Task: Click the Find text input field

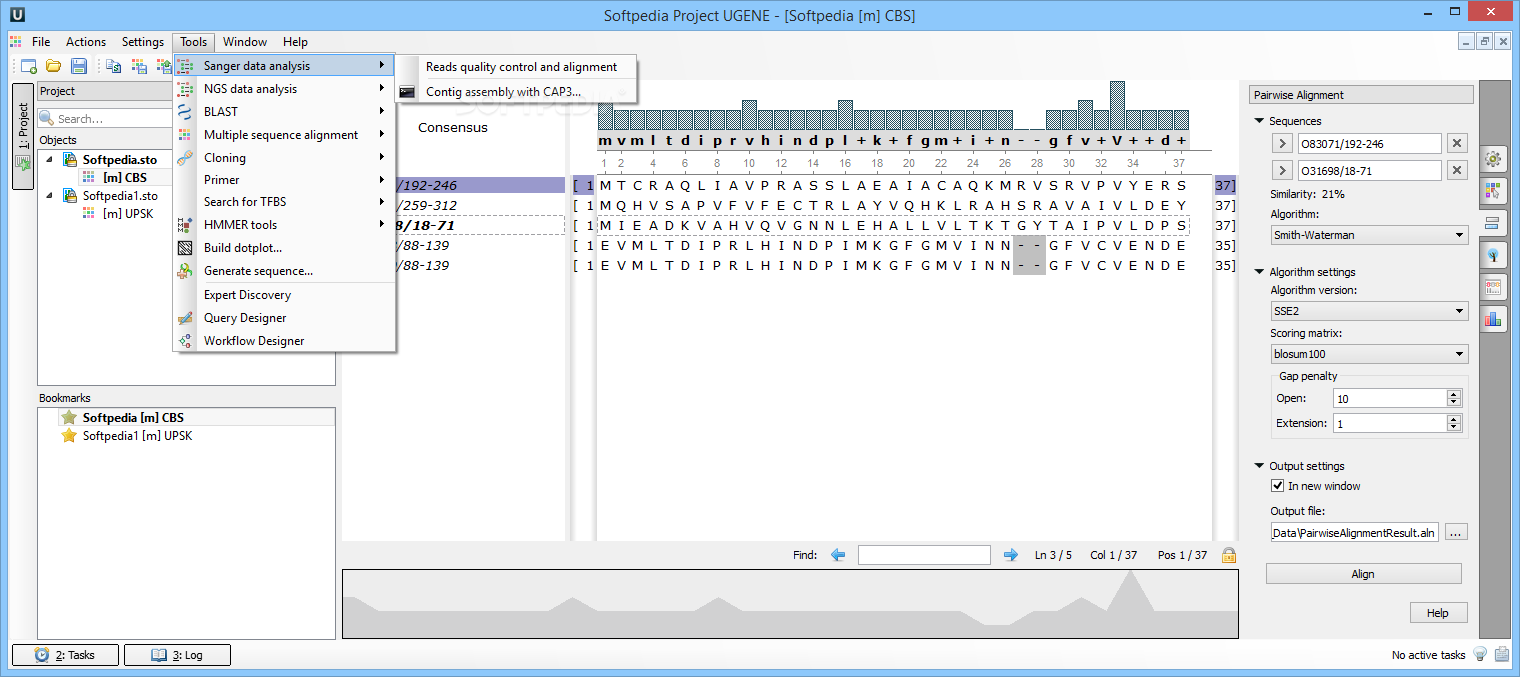Action: tap(924, 555)
